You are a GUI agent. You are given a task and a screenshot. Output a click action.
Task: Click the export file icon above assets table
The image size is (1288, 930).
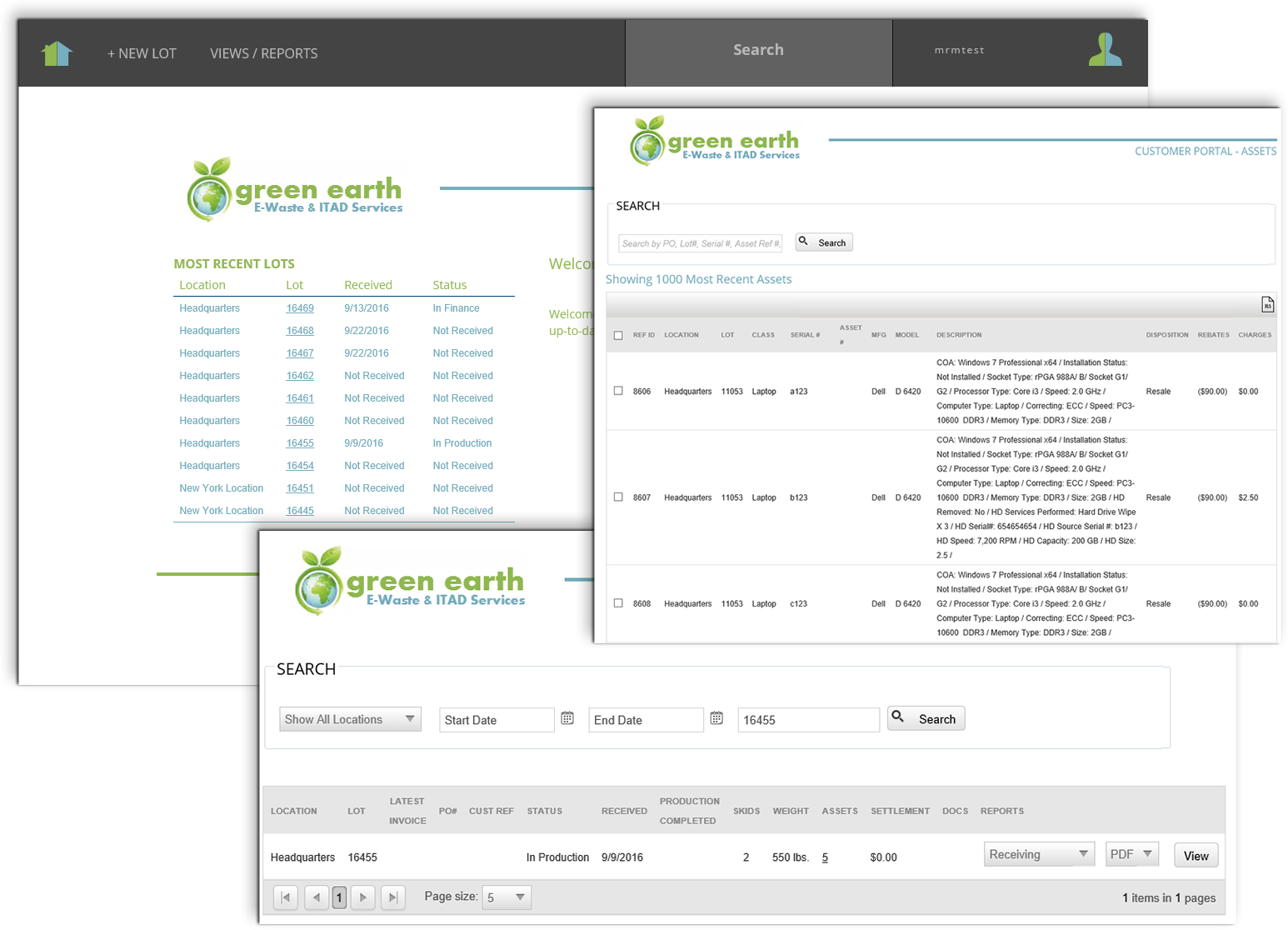[x=1267, y=305]
